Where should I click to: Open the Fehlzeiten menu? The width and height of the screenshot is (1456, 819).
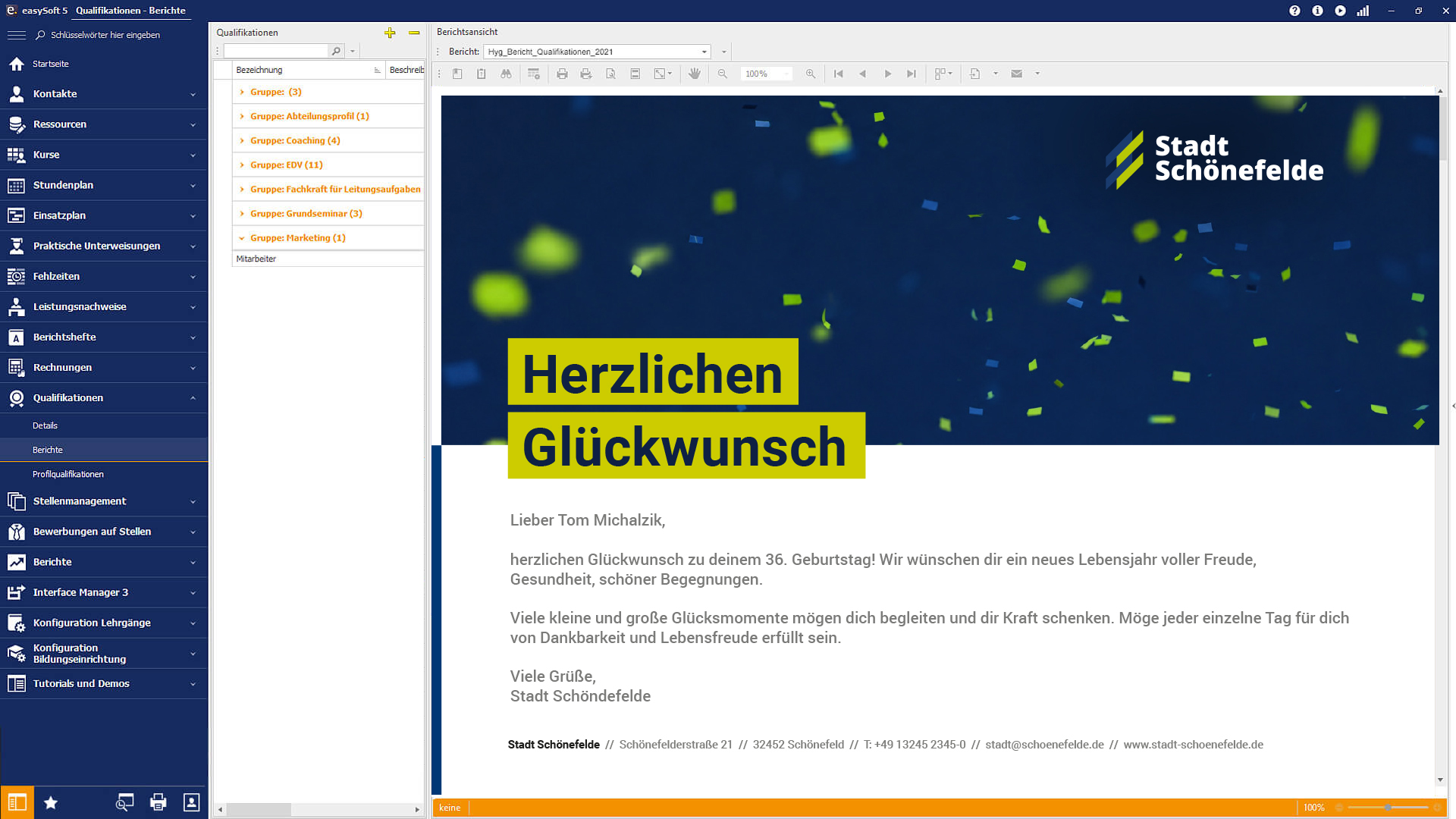tap(104, 276)
